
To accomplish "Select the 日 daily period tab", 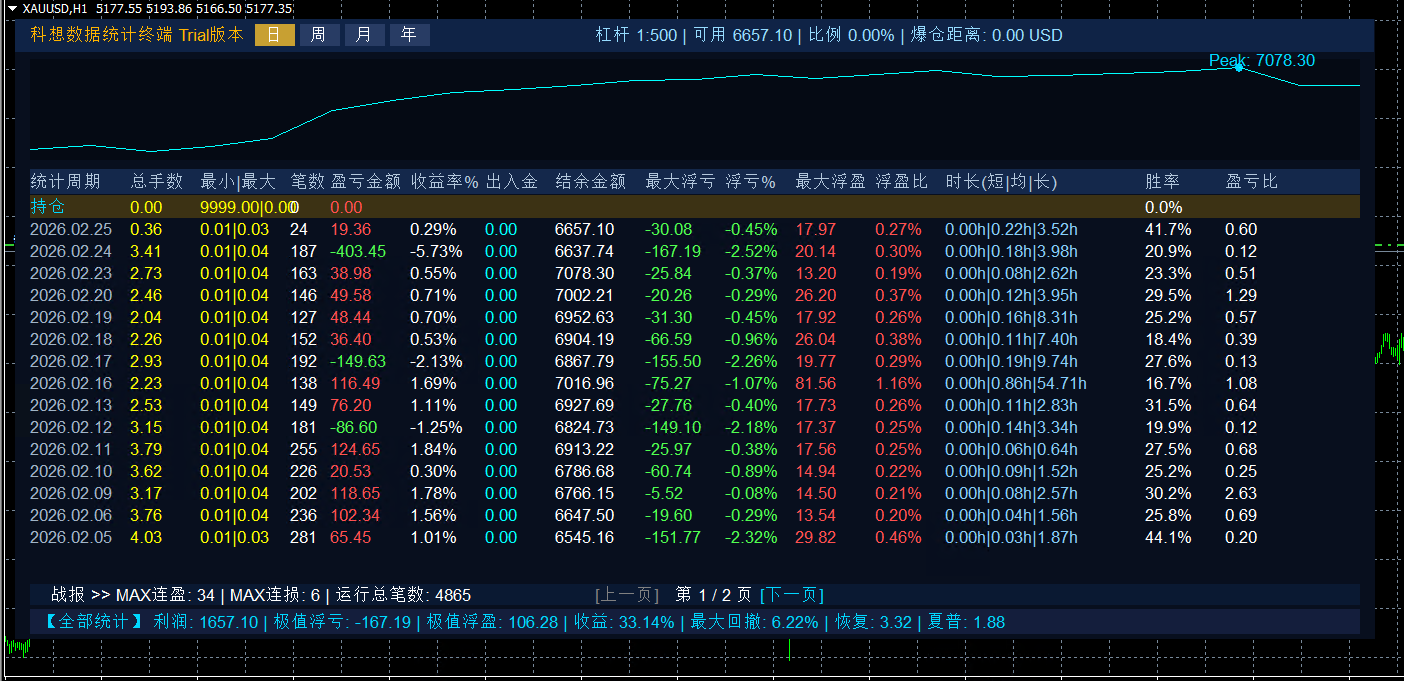I will 275,35.
